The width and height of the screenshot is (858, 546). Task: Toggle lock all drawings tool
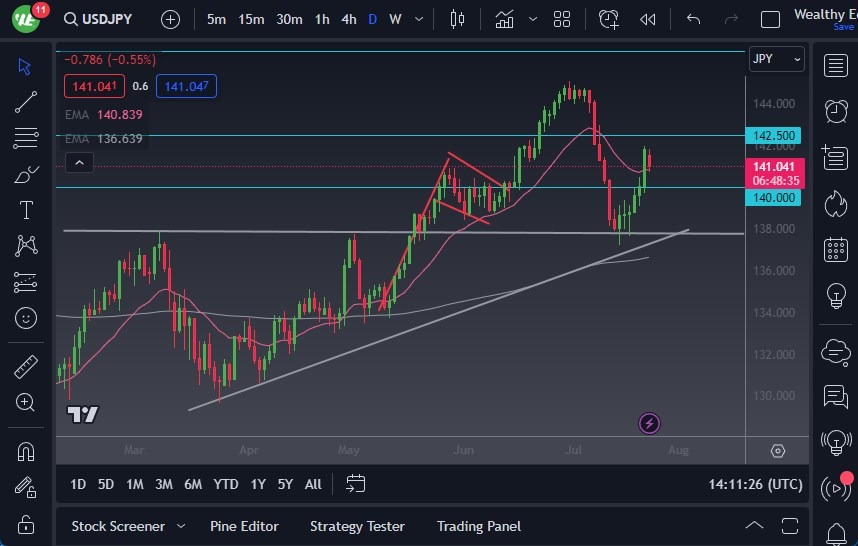tap(26, 524)
